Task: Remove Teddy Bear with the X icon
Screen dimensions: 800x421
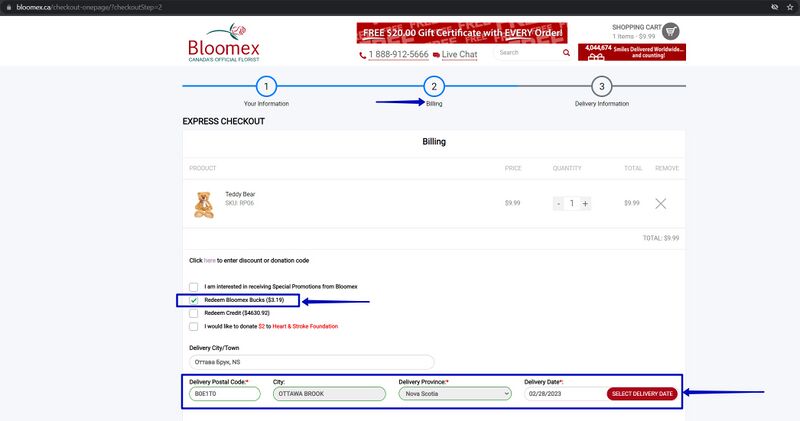Action: pyautogui.click(x=661, y=204)
